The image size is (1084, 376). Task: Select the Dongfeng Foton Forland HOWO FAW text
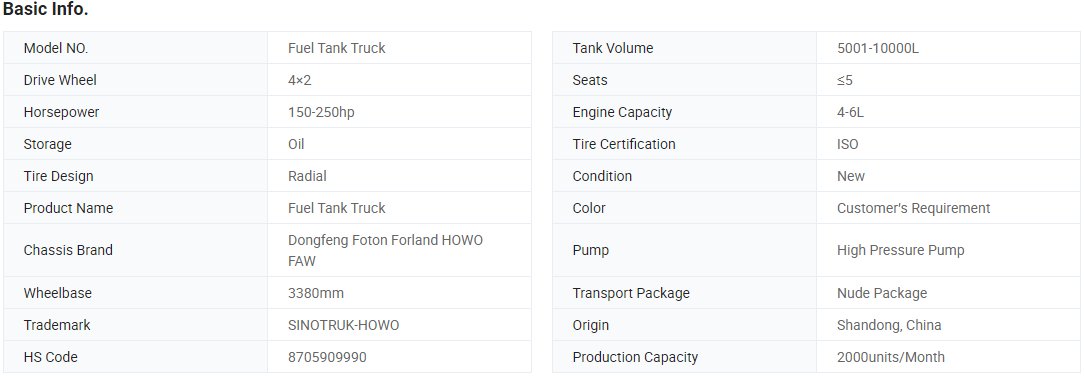pyautogui.click(x=385, y=250)
